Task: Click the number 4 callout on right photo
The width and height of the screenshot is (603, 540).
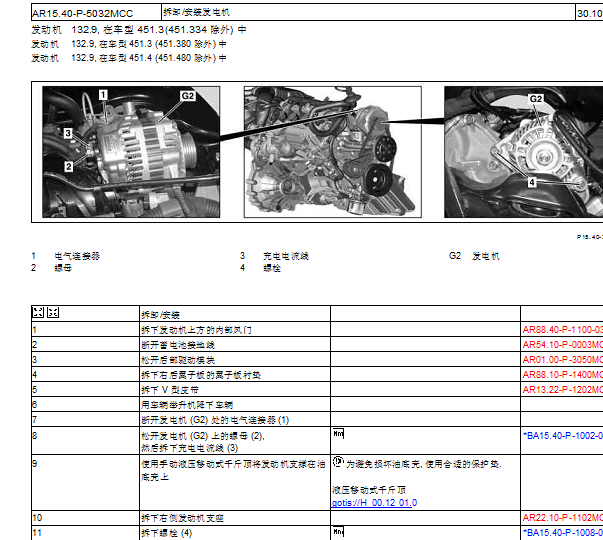Action: [x=532, y=182]
